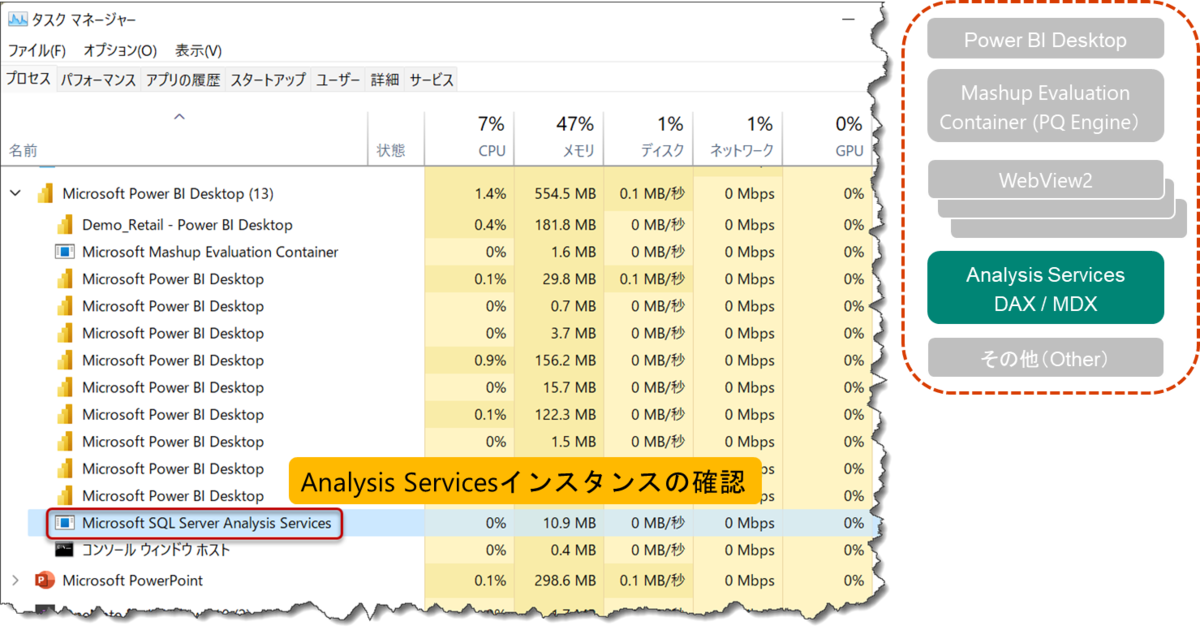1200x639 pixels.
Task: Click the Microsoft SQL Server Analysis Services icon
Action: (64, 523)
